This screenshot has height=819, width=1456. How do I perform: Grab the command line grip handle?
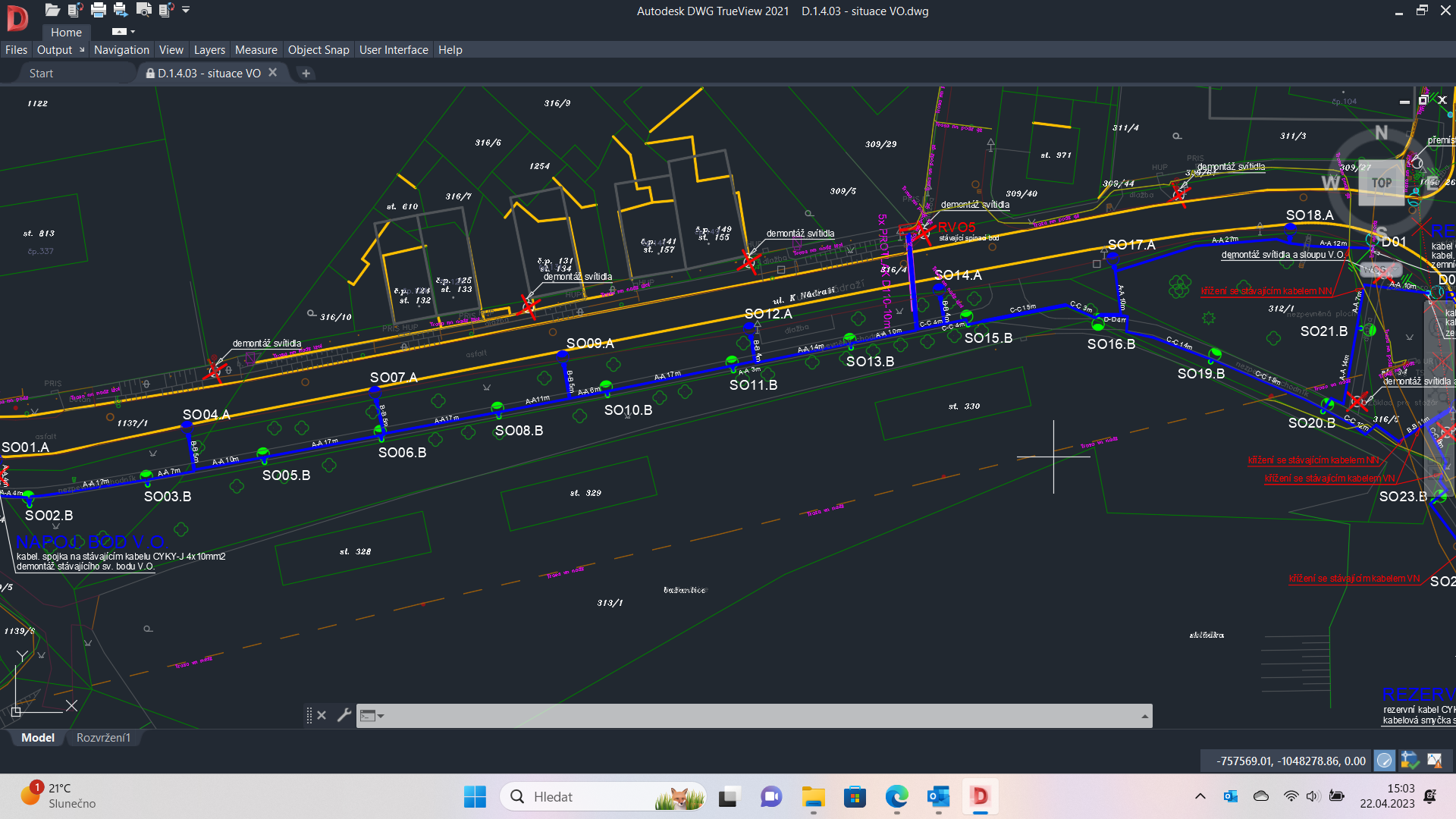(309, 715)
